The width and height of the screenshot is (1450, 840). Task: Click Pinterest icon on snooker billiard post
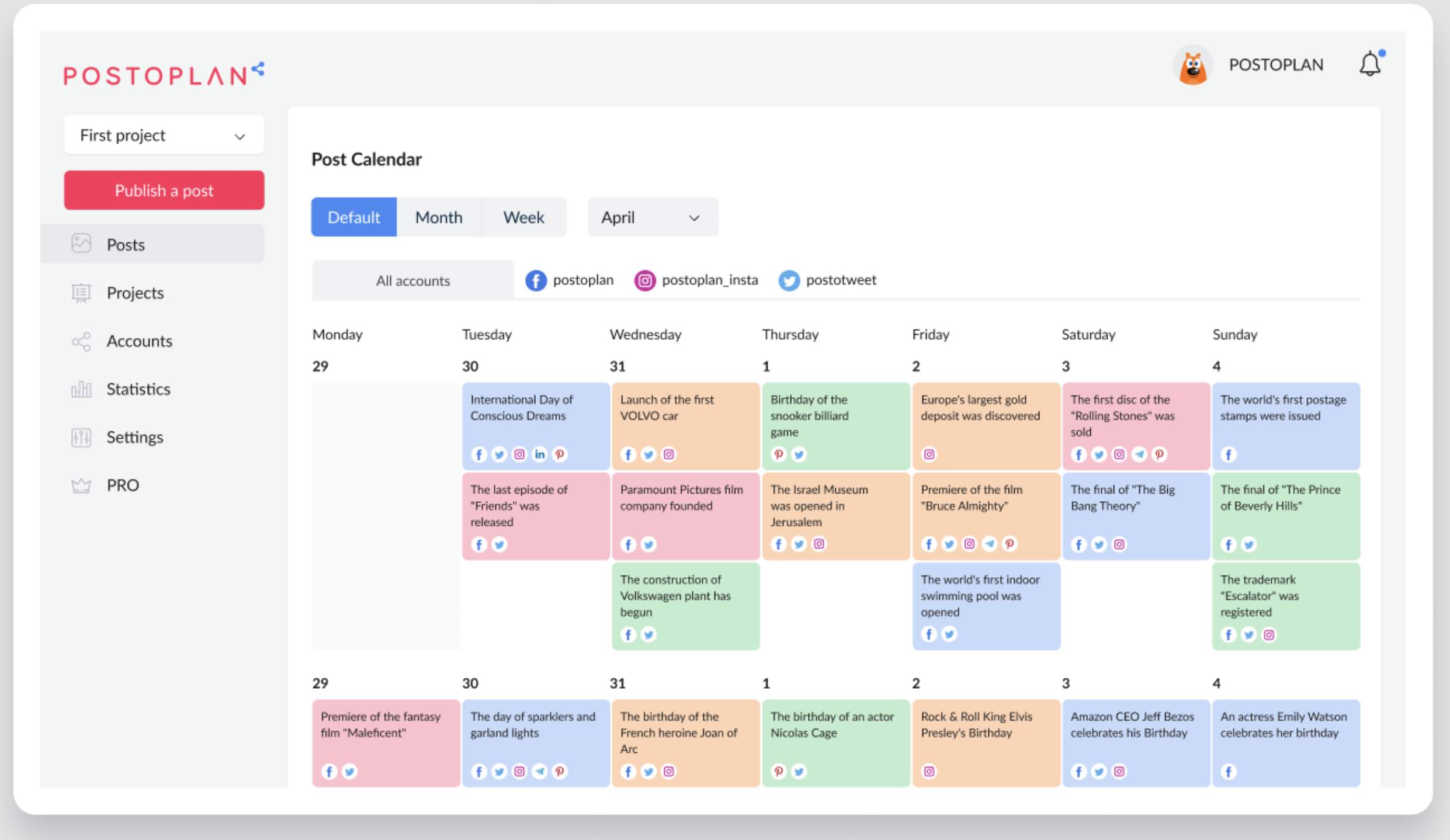tap(779, 454)
